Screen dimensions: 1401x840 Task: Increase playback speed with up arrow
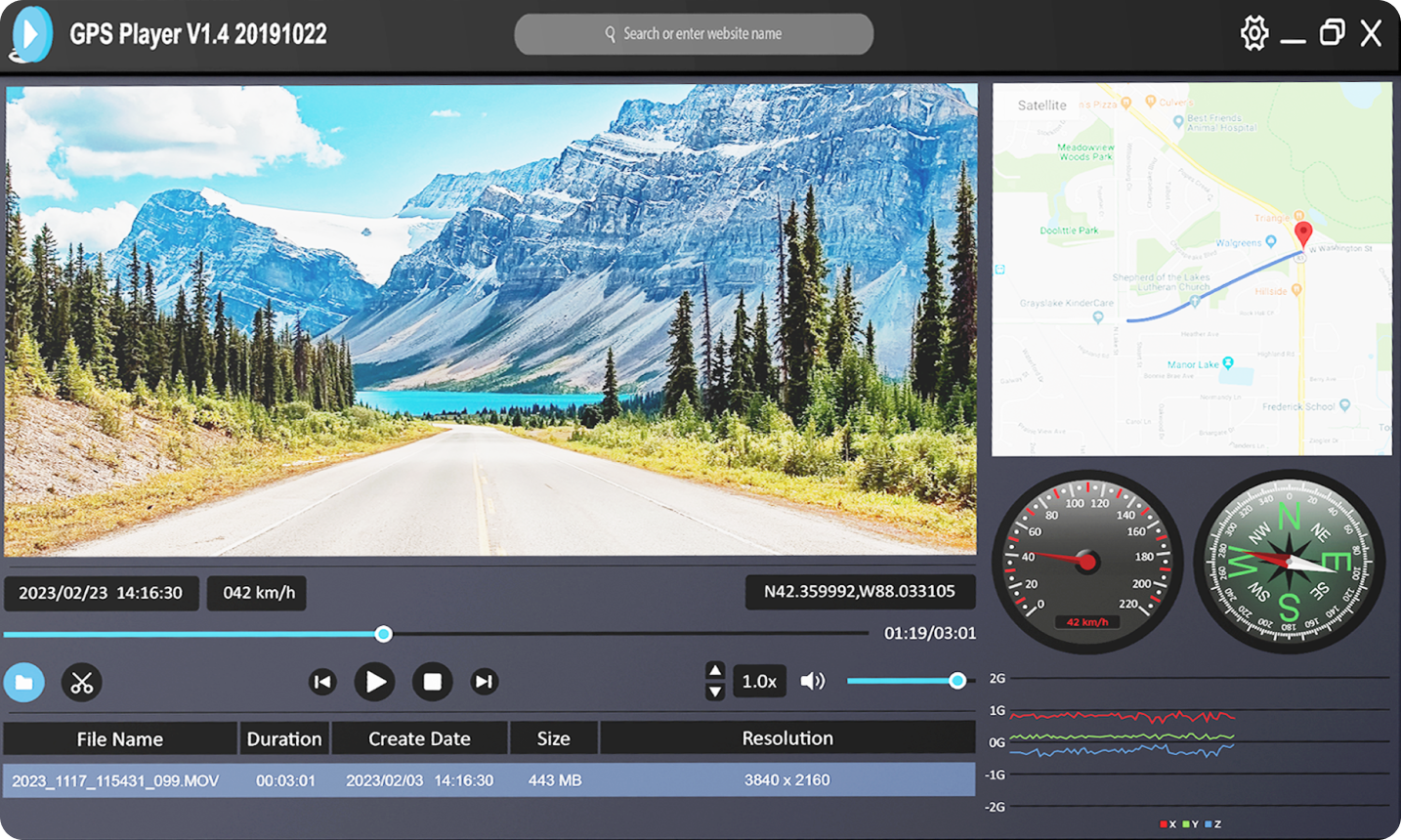click(x=715, y=670)
